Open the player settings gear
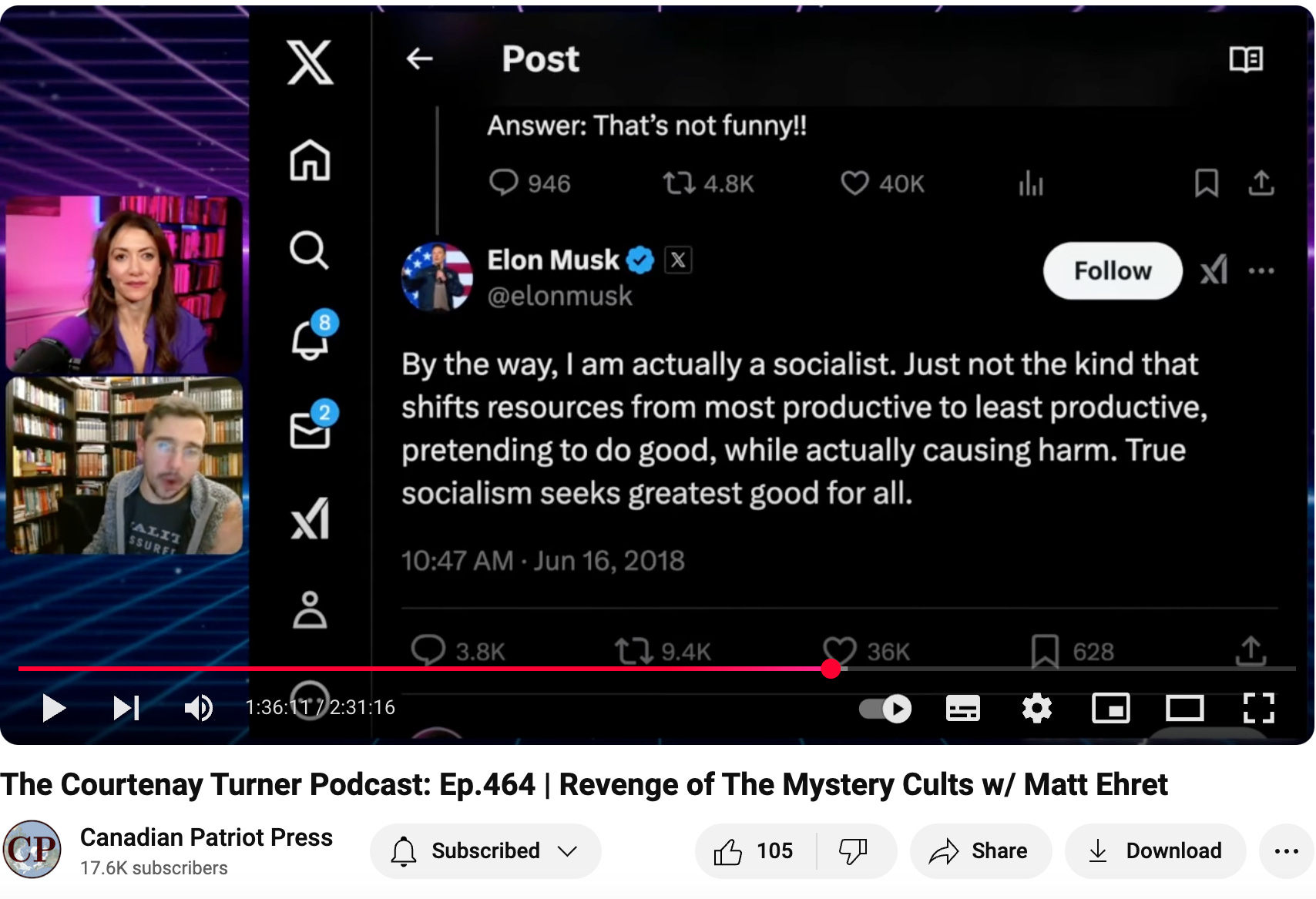1316x899 pixels. (x=1036, y=708)
